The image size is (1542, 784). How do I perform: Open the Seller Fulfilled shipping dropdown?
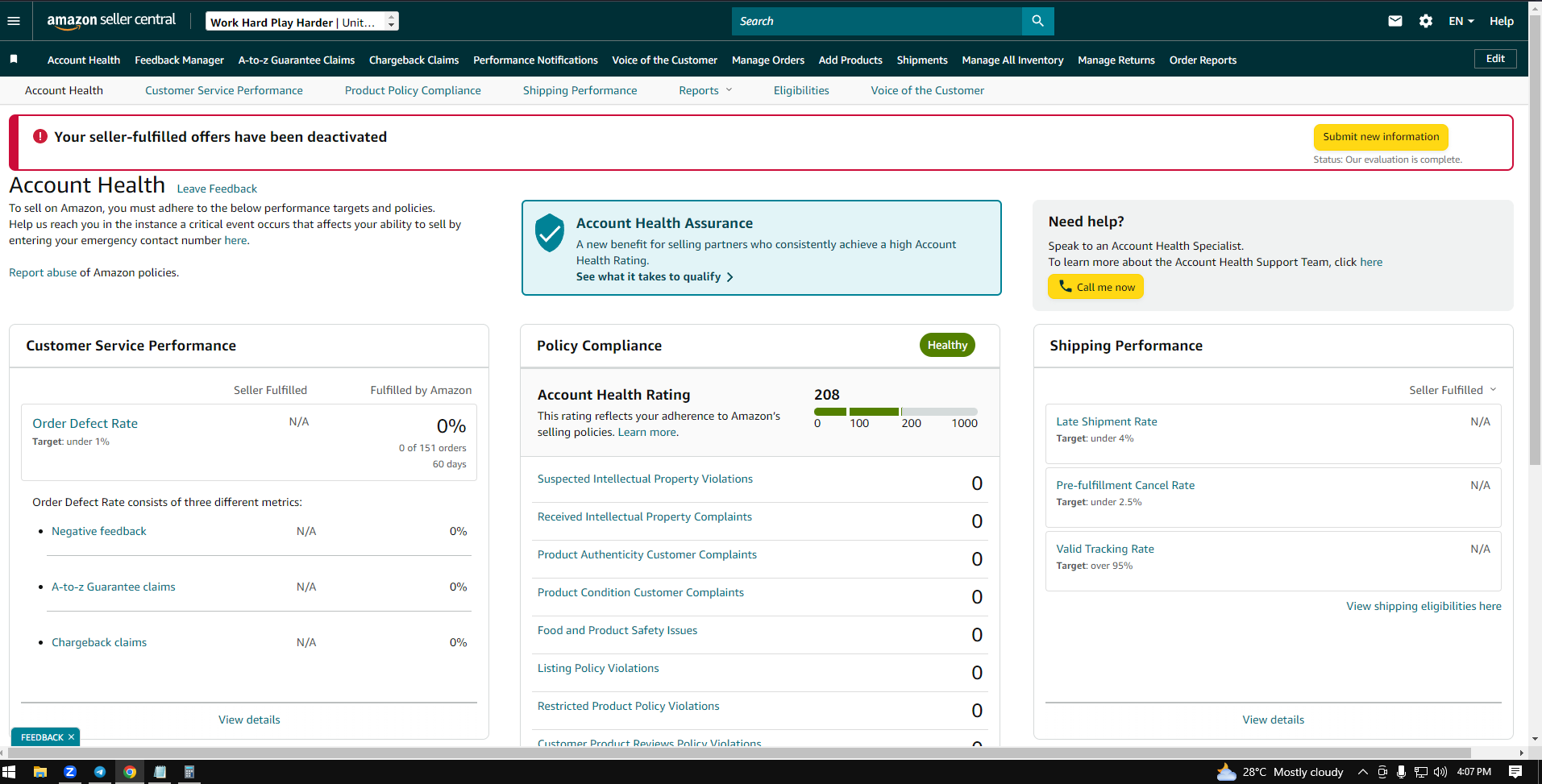coord(1453,390)
